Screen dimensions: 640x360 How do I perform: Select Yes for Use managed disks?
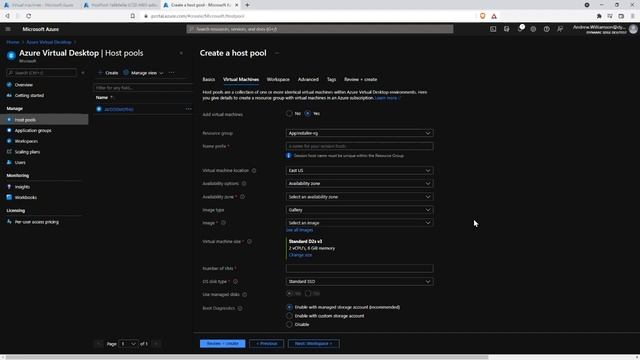[289, 293]
